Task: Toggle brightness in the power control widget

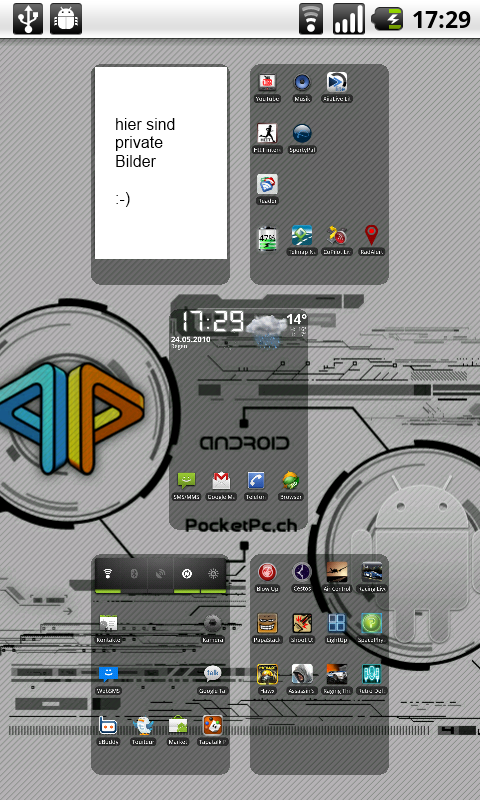Action: coord(213,574)
